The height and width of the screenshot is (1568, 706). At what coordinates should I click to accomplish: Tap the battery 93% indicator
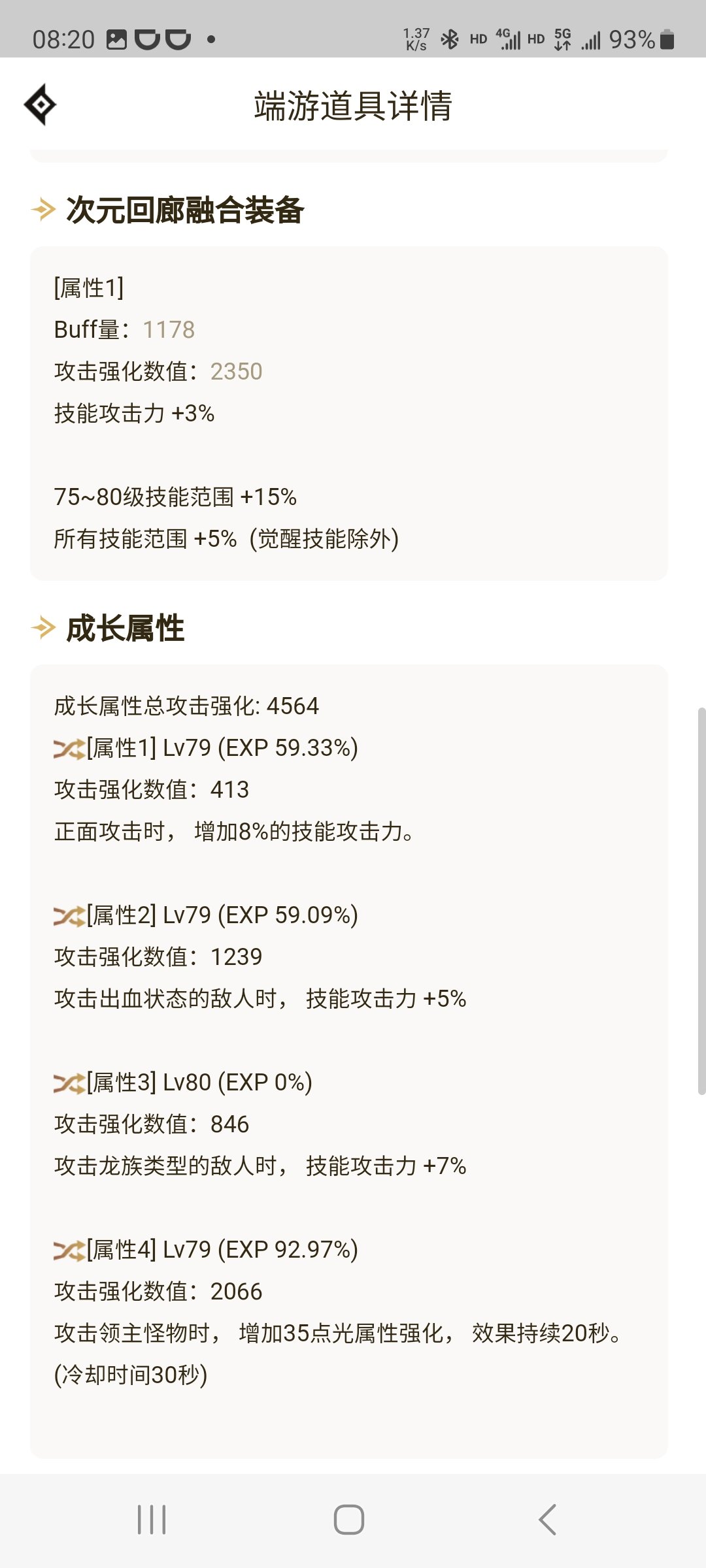[641, 40]
